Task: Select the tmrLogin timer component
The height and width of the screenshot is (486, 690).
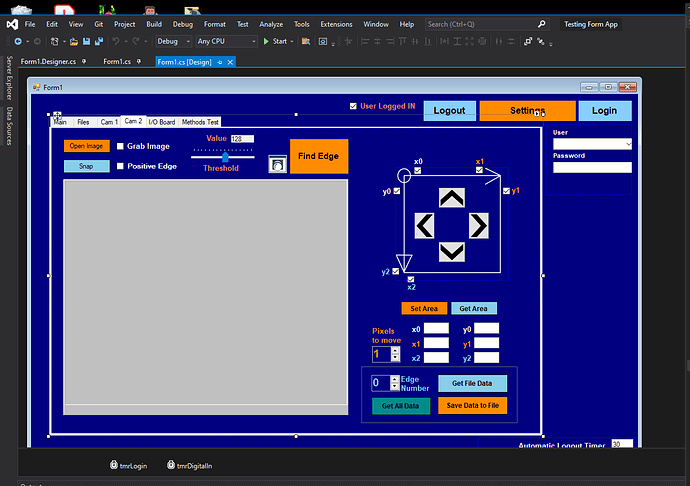Action: click(x=128, y=465)
